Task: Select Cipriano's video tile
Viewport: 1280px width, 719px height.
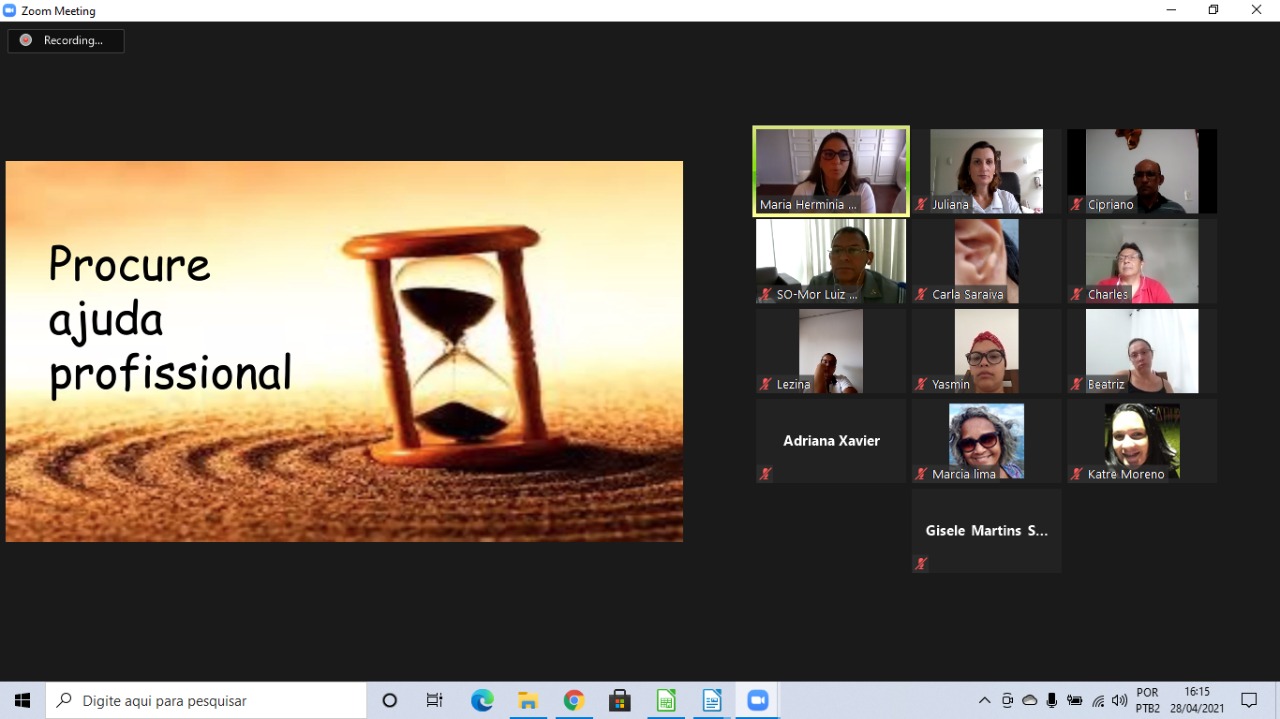Action: point(1142,171)
